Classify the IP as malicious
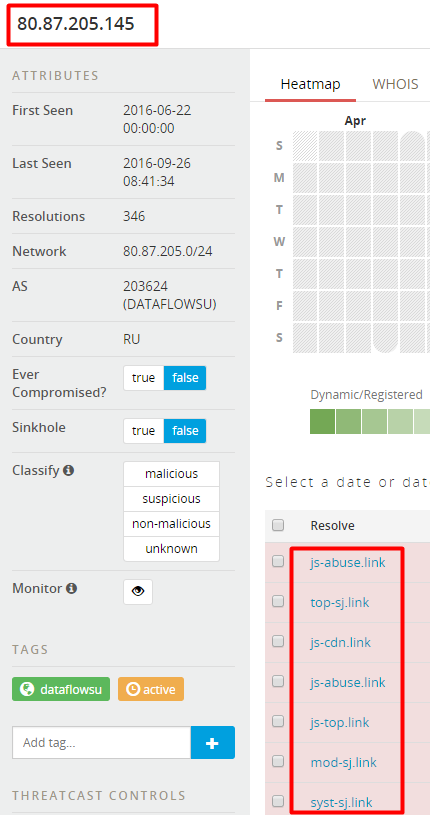Image resolution: width=430 pixels, height=815 pixels. click(172, 474)
